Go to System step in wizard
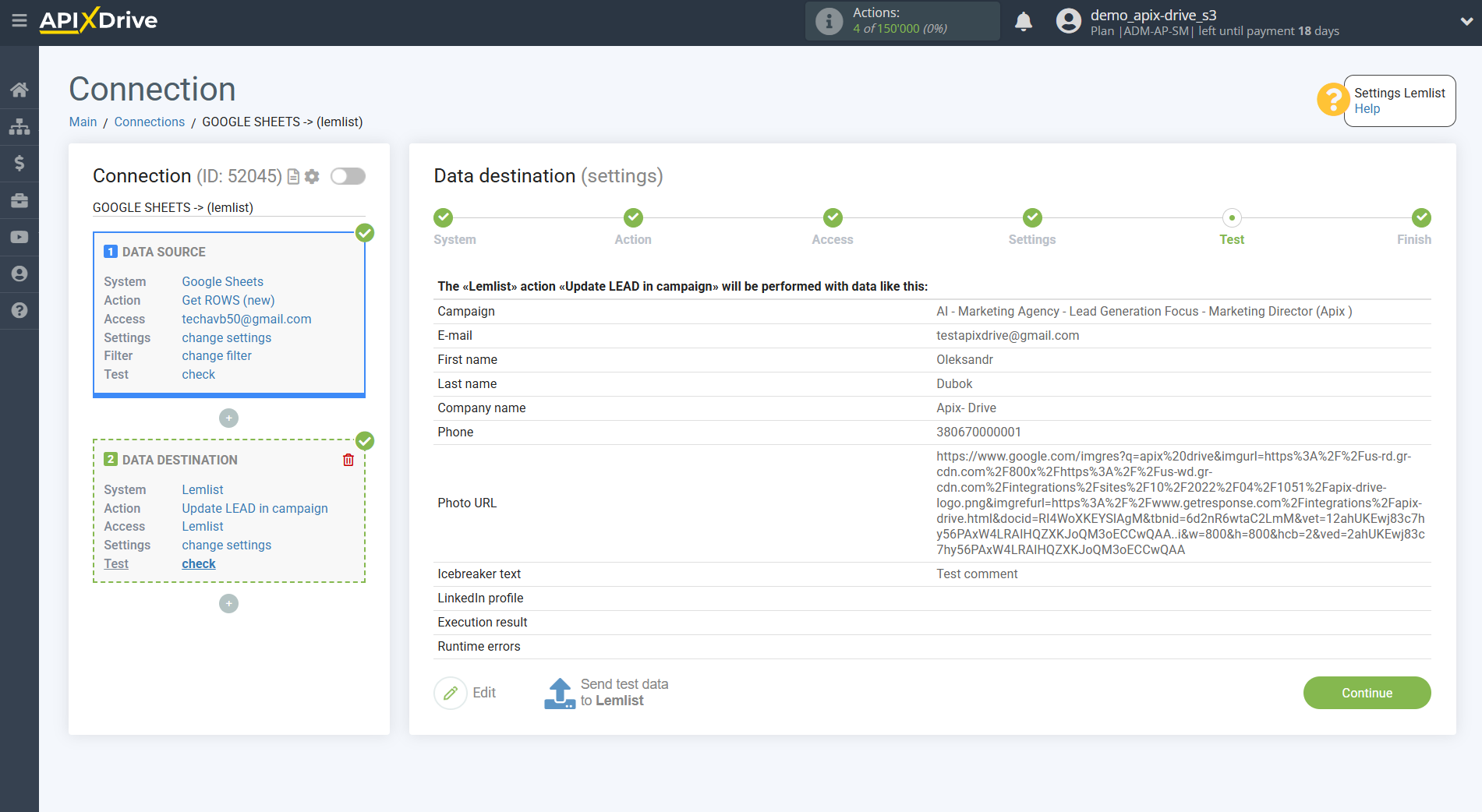This screenshot has width=1482, height=812. point(444,217)
